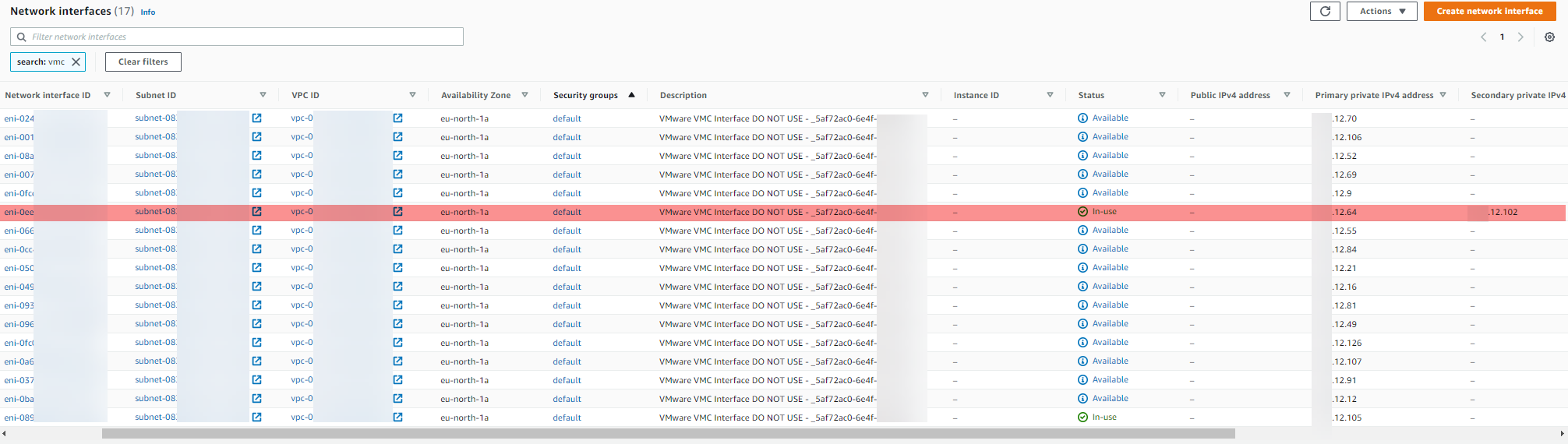Open VPC external link in highlighted row
1568x444 pixels.
tap(397, 212)
